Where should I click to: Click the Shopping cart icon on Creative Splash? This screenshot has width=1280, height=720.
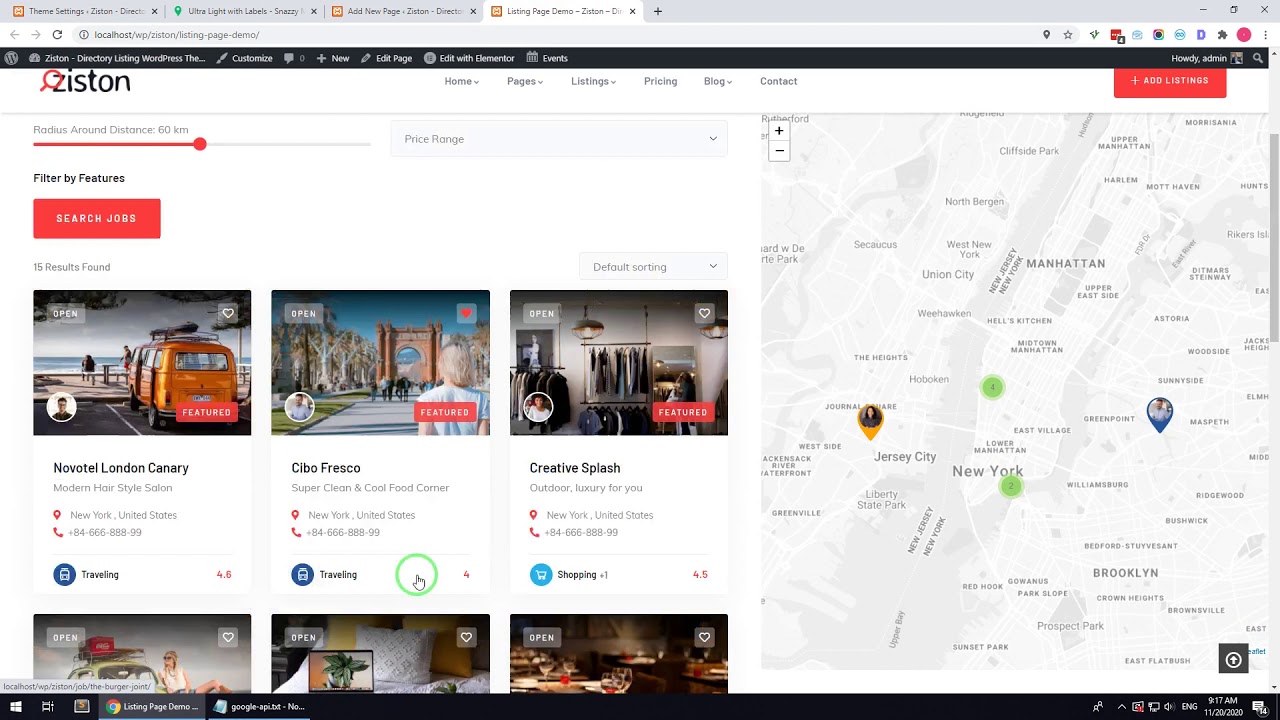pos(541,575)
